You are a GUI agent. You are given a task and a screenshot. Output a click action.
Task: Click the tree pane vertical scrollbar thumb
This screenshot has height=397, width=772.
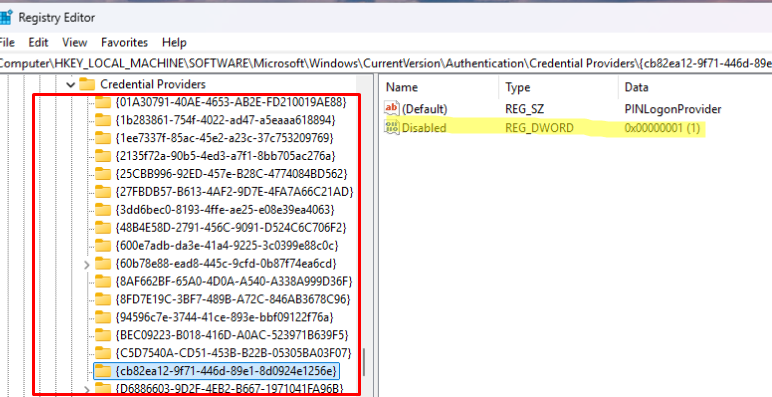coord(364,363)
